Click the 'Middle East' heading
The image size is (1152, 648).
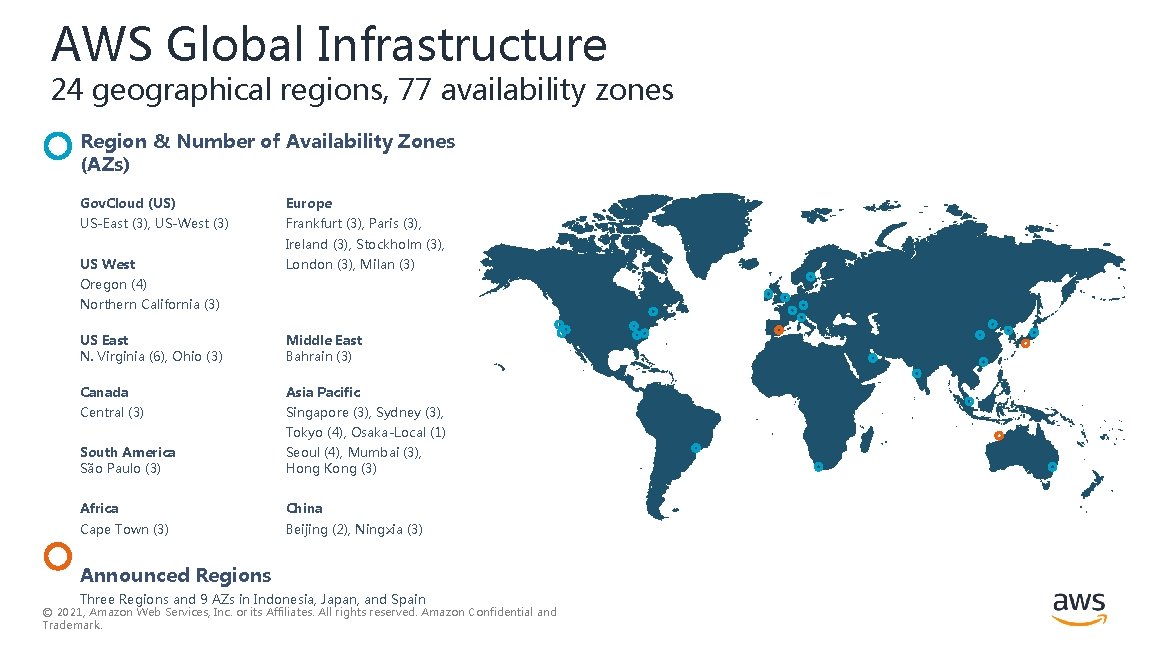pyautogui.click(x=324, y=340)
